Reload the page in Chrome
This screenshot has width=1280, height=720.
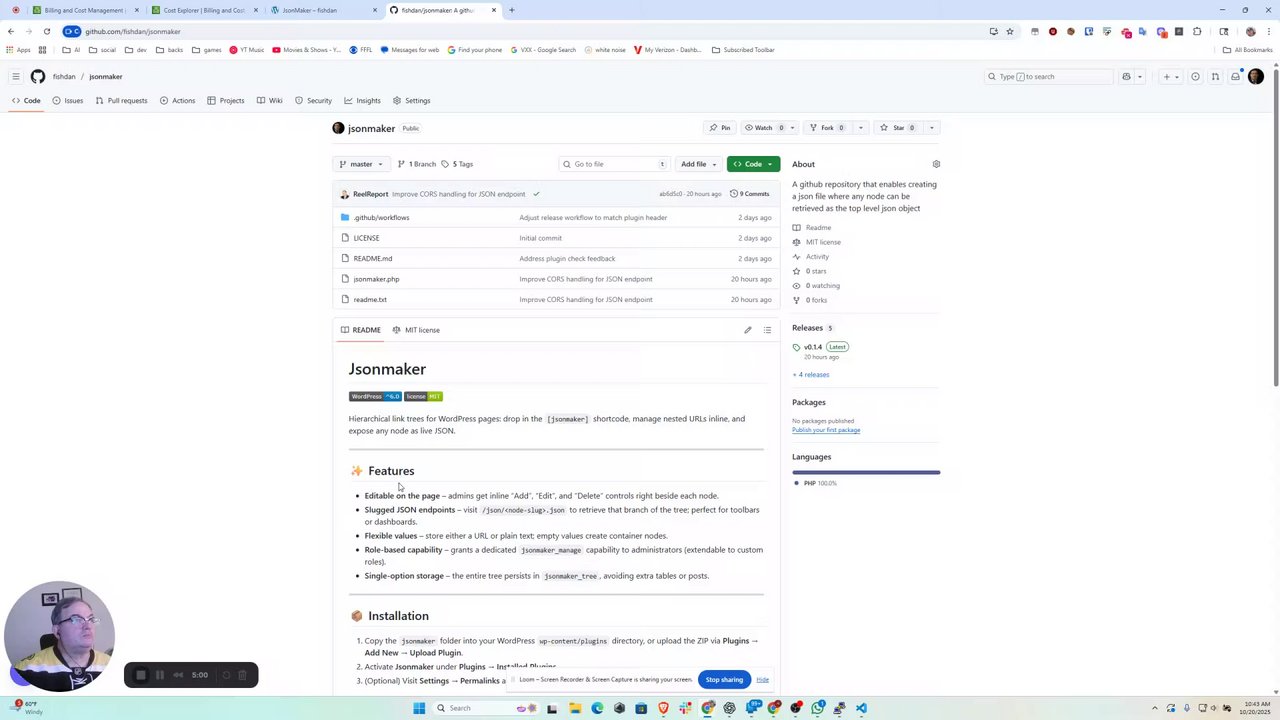point(46,31)
